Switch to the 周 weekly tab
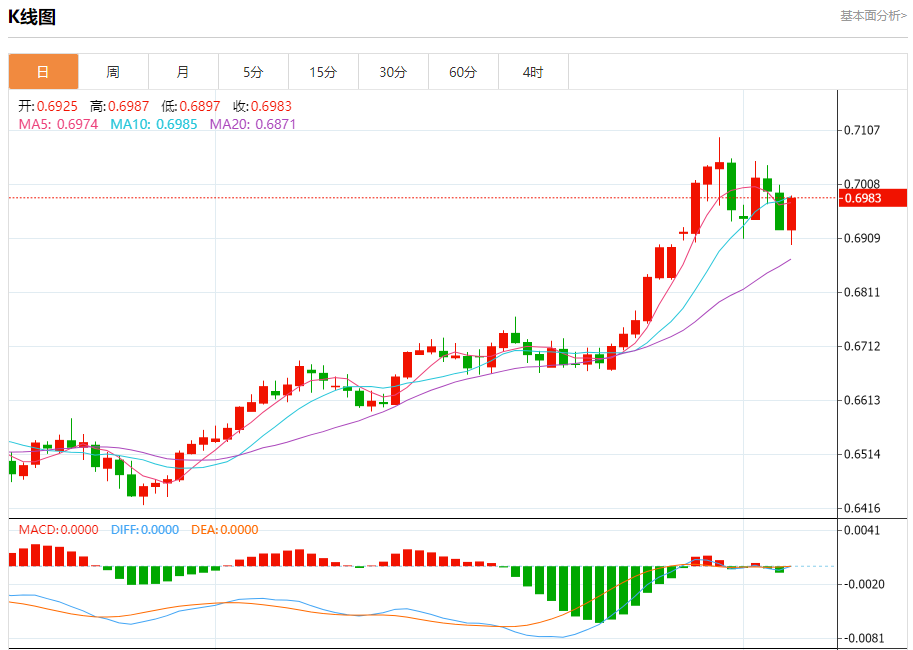 click(x=113, y=72)
